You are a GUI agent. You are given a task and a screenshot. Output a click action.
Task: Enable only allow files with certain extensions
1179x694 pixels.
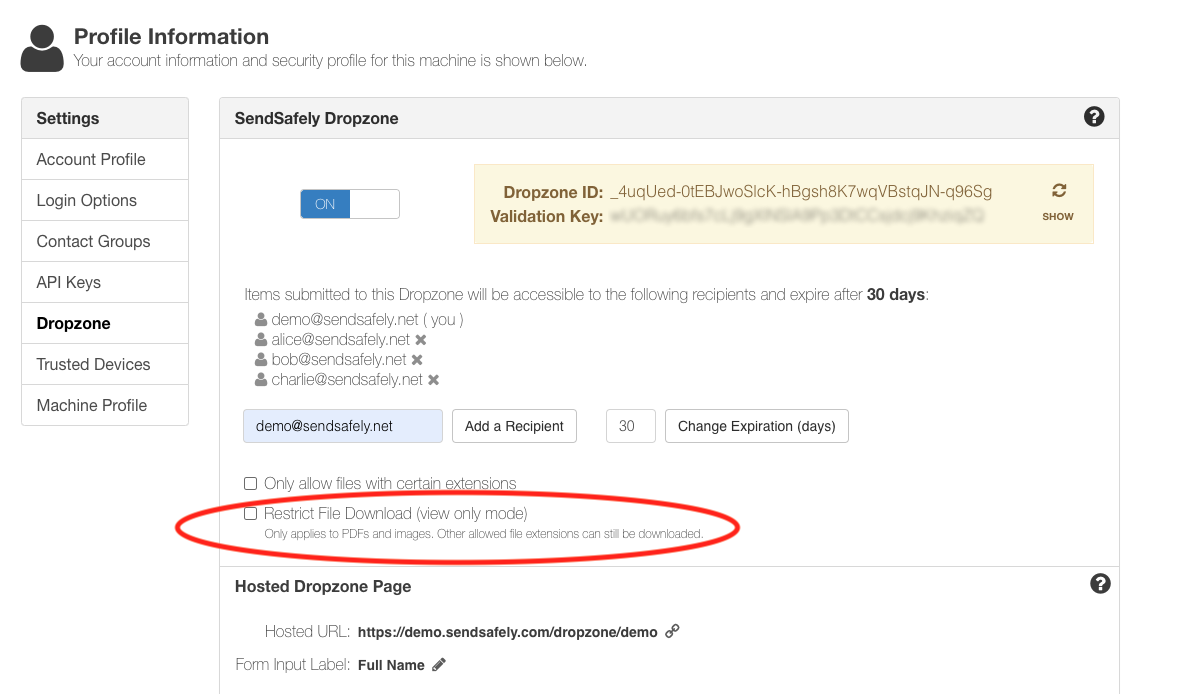click(x=250, y=483)
